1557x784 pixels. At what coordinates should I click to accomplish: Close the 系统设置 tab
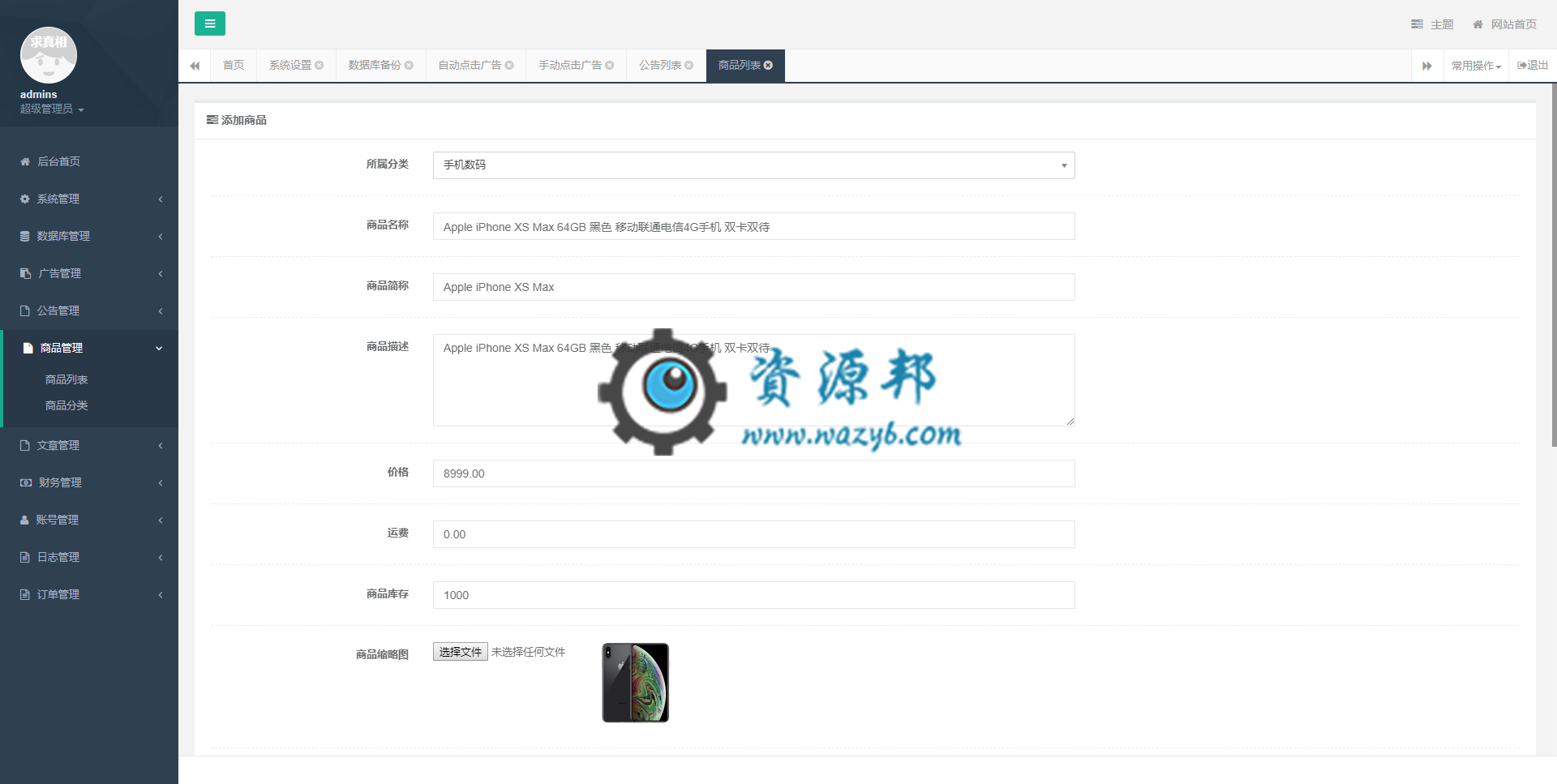click(x=319, y=66)
